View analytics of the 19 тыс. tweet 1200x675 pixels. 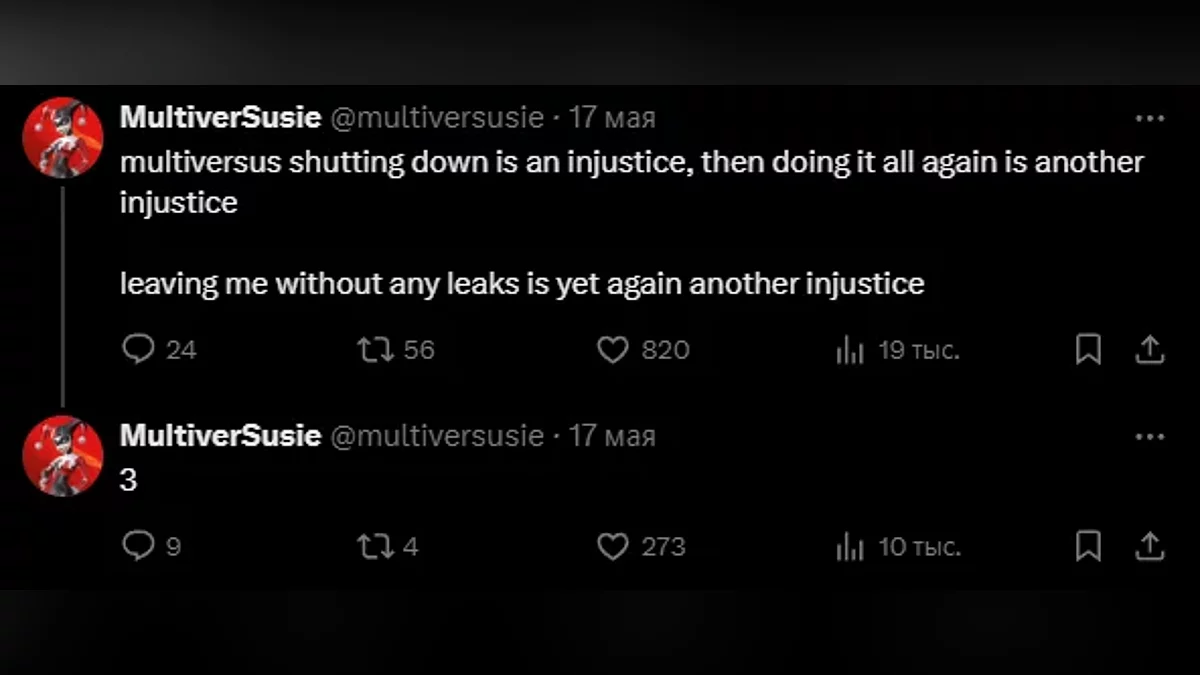849,350
